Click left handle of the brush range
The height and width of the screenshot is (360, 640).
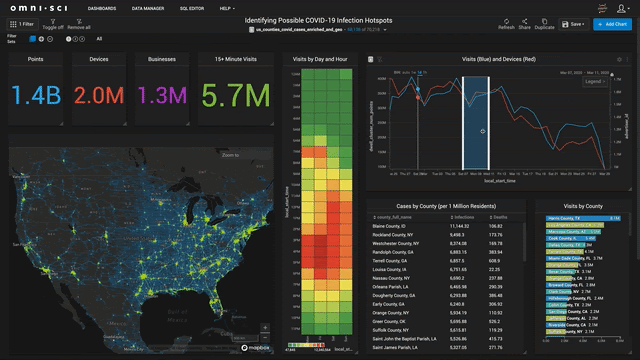463,123
